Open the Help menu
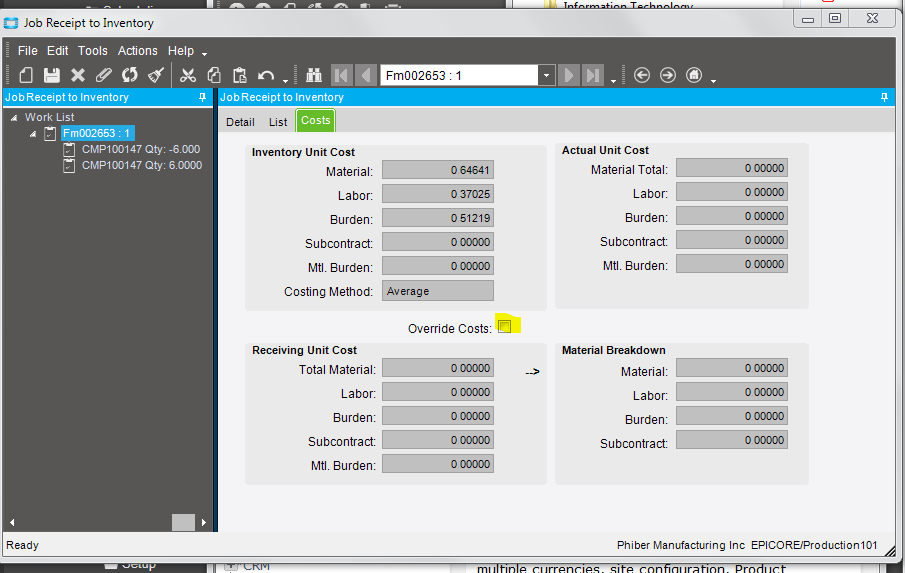This screenshot has width=905, height=573. click(x=181, y=51)
